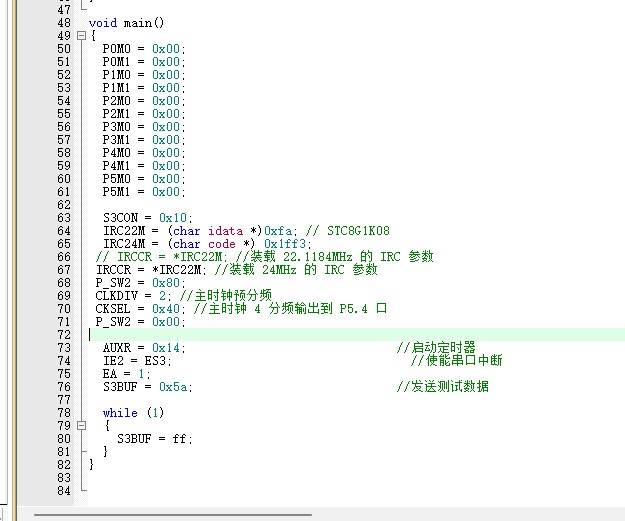Screen dimensions: 625x521
Task: Click the line 'P2M0 = 0x00;'
Action: (x=144, y=101)
